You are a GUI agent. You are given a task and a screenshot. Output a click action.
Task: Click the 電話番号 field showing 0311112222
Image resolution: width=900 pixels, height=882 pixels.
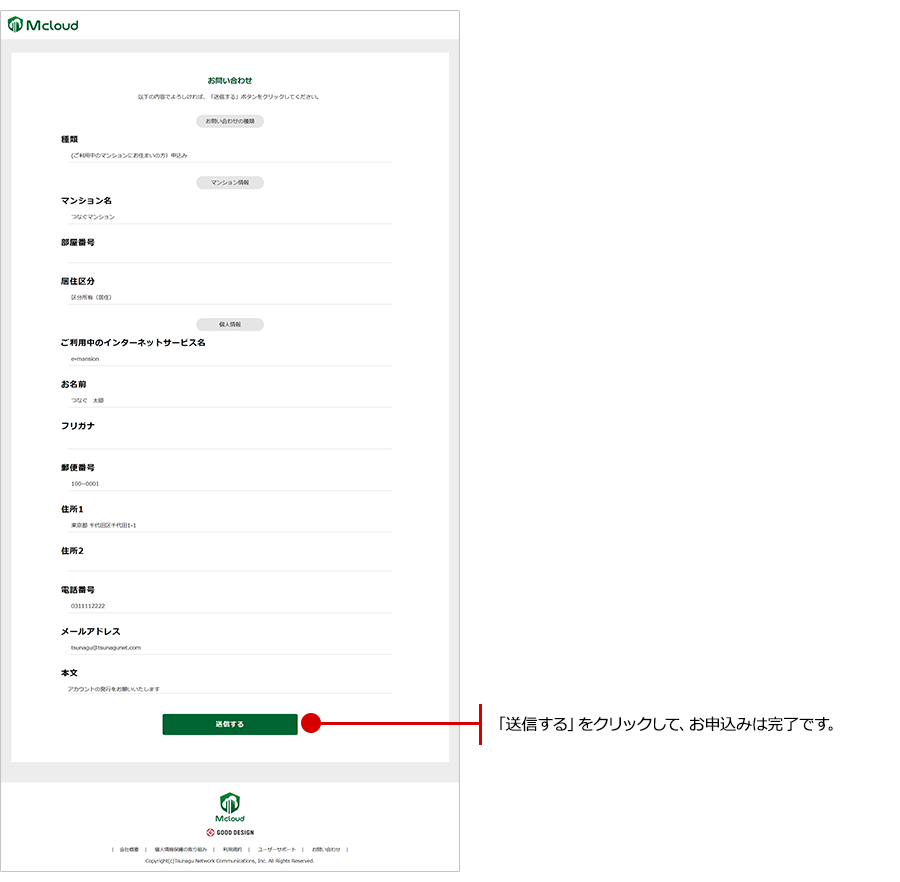click(225, 606)
